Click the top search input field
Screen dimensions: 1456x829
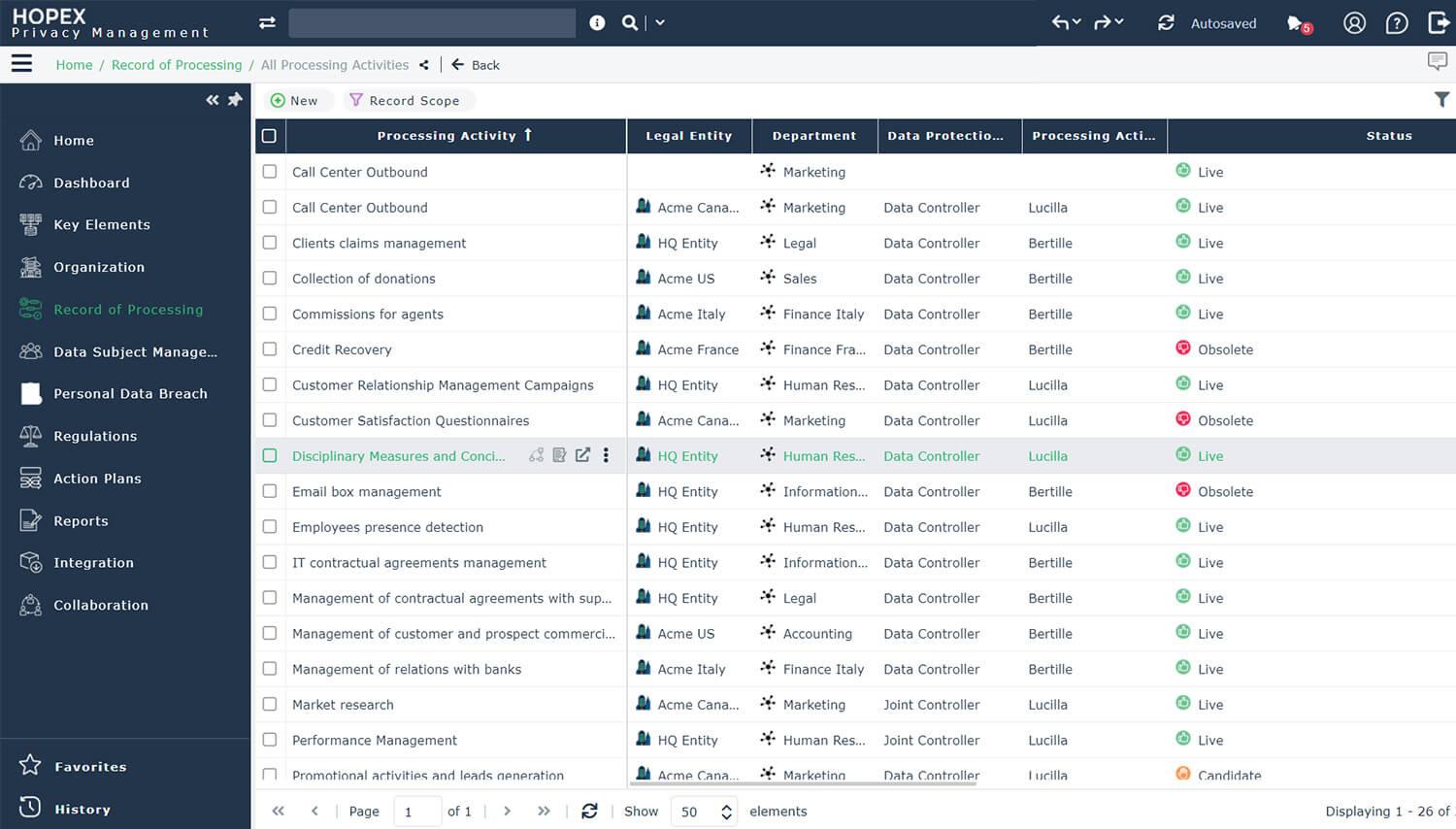pyautogui.click(x=432, y=22)
